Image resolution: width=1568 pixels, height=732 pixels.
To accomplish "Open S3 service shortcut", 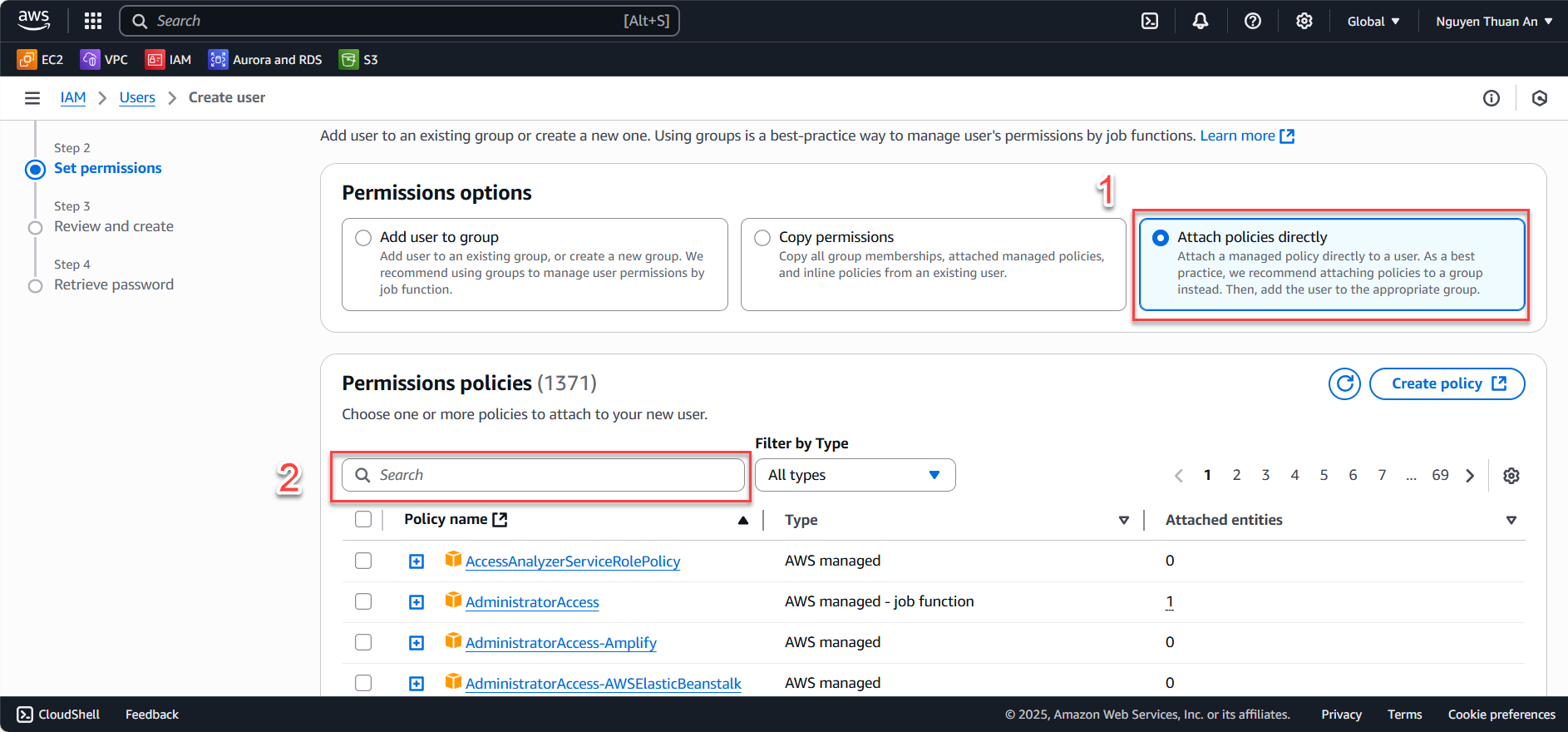I will tap(358, 59).
